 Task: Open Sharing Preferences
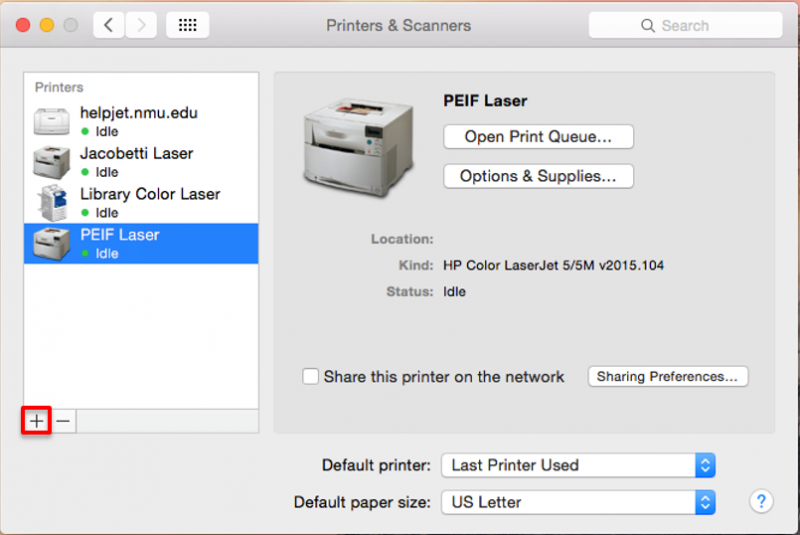tap(667, 376)
